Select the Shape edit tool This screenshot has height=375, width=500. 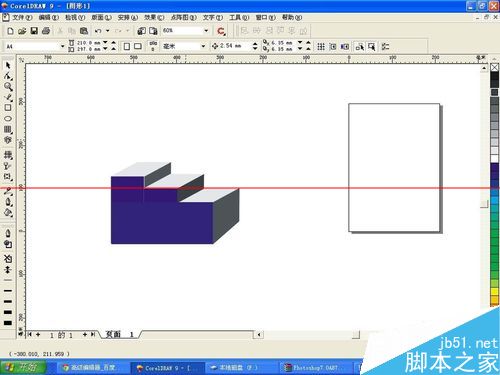point(8,76)
